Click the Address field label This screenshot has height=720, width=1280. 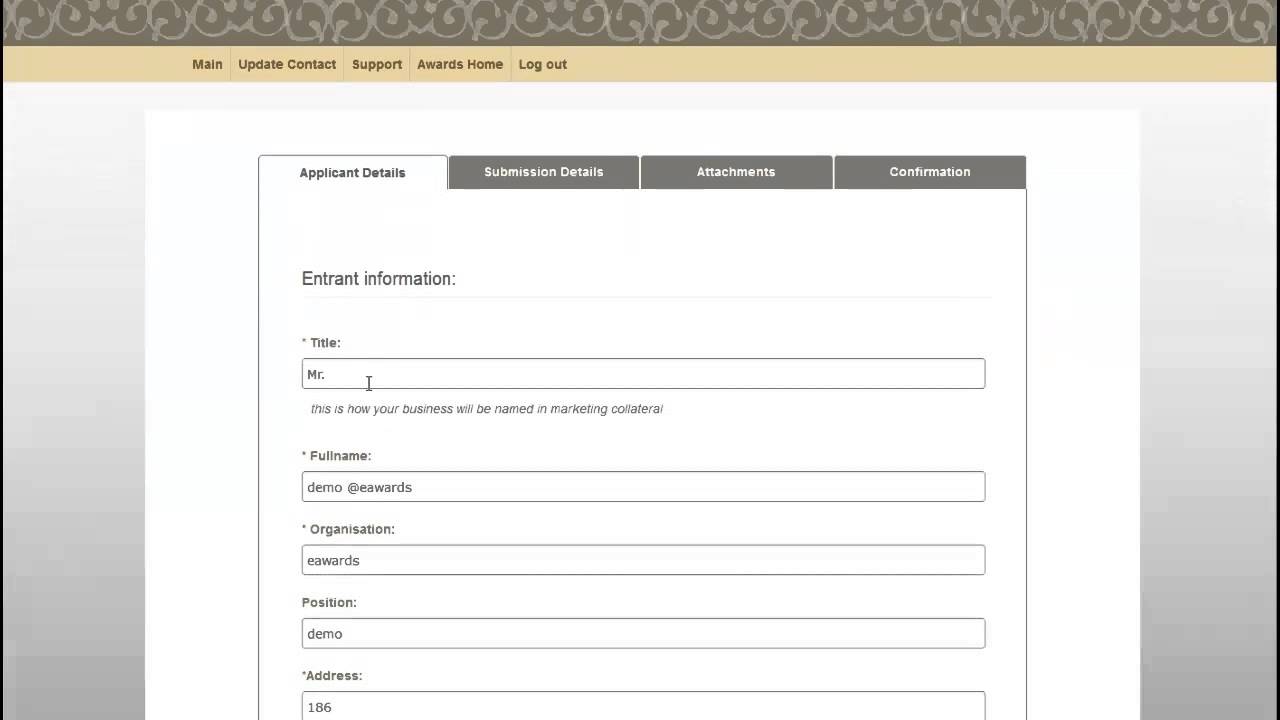[x=332, y=676]
